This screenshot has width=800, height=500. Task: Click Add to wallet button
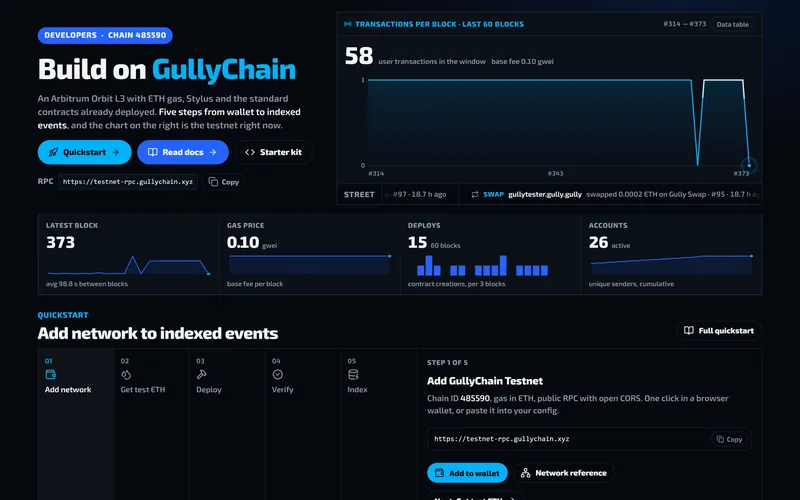pyautogui.click(x=467, y=473)
